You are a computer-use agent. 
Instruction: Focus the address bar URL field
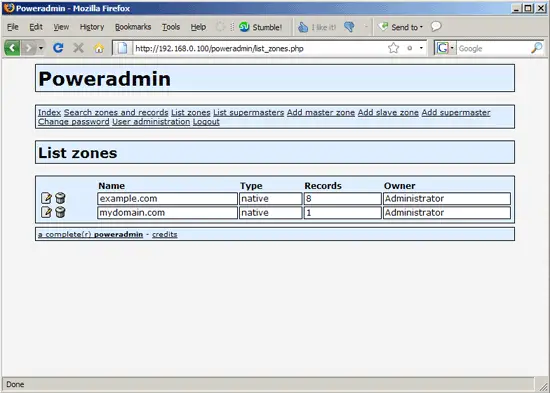(260, 48)
